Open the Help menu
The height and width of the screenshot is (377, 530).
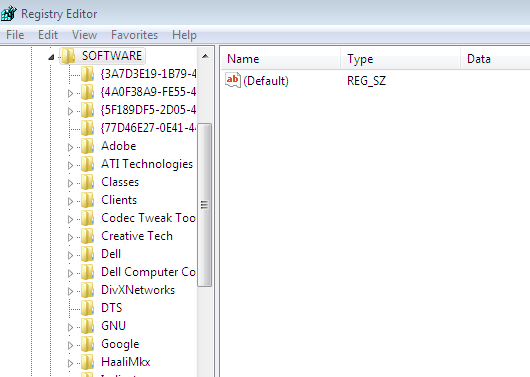(184, 35)
